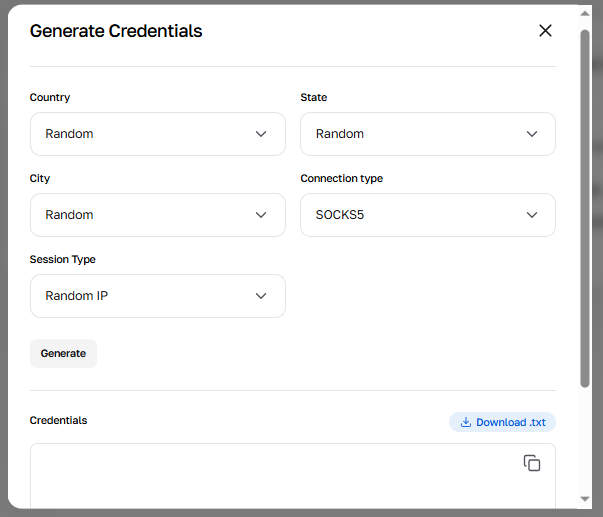Click the download arrow icon beside Download .txt
The image size is (603, 517).
coord(466,422)
